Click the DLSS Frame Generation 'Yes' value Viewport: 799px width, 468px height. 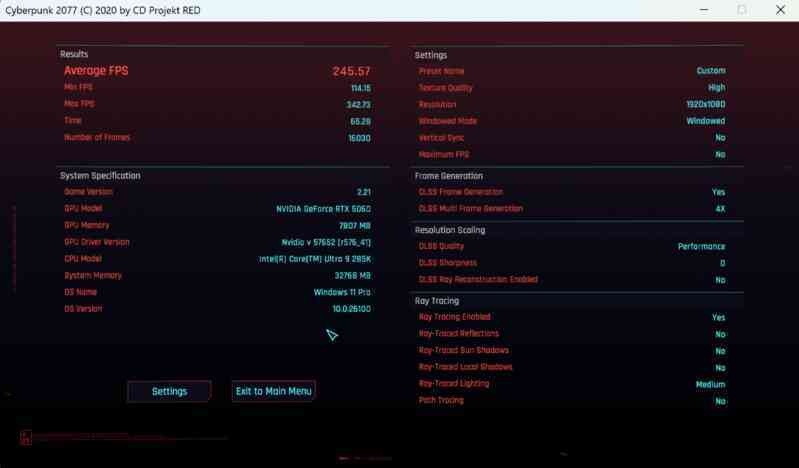pos(718,192)
